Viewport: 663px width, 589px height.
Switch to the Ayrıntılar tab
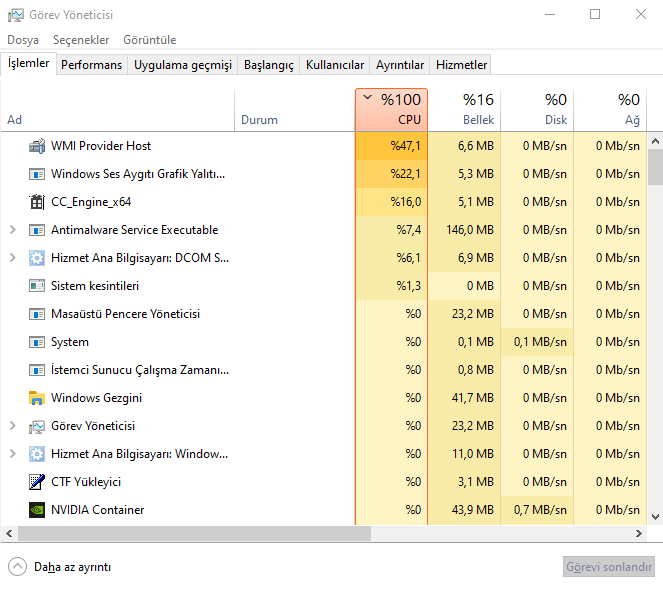point(400,65)
